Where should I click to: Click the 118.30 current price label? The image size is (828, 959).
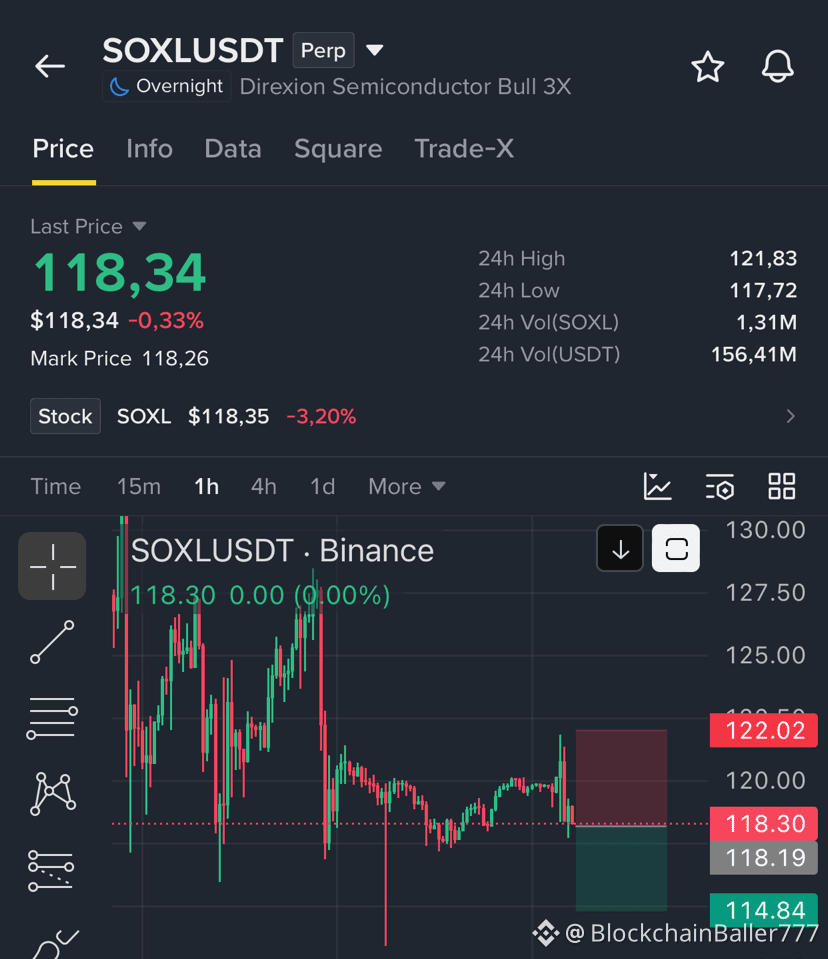pos(764,823)
